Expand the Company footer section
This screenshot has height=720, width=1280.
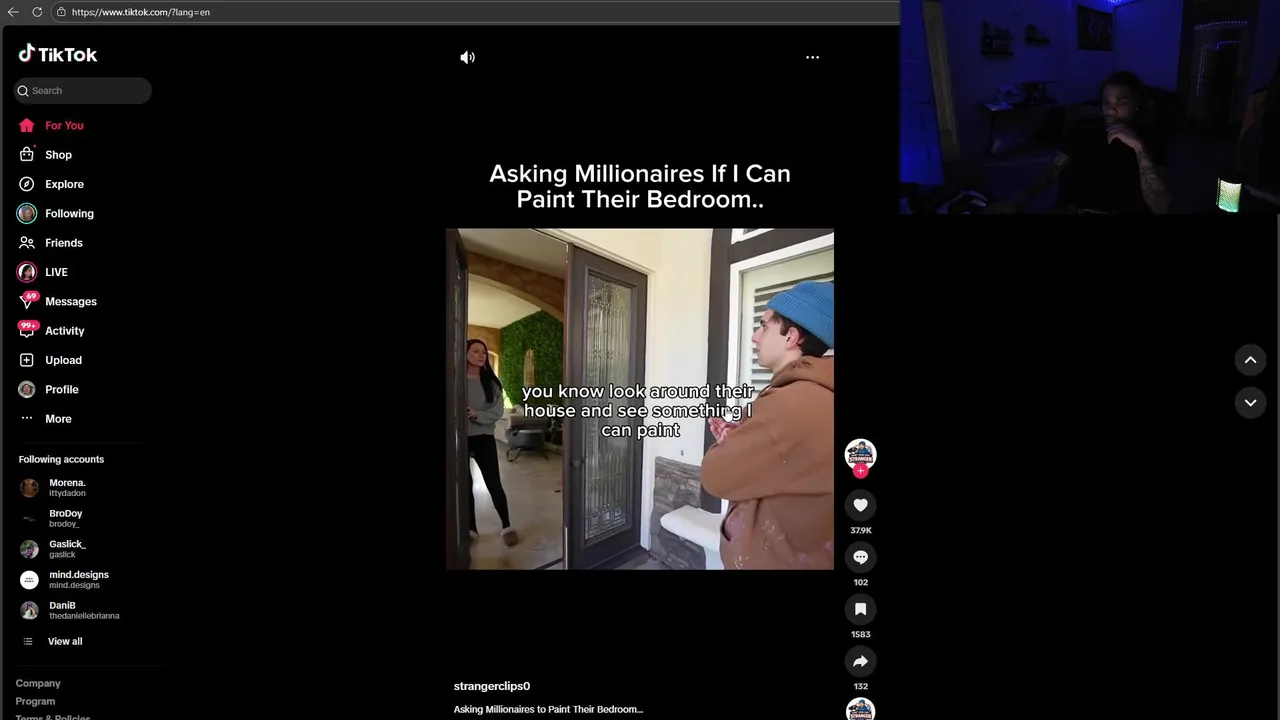(38, 683)
